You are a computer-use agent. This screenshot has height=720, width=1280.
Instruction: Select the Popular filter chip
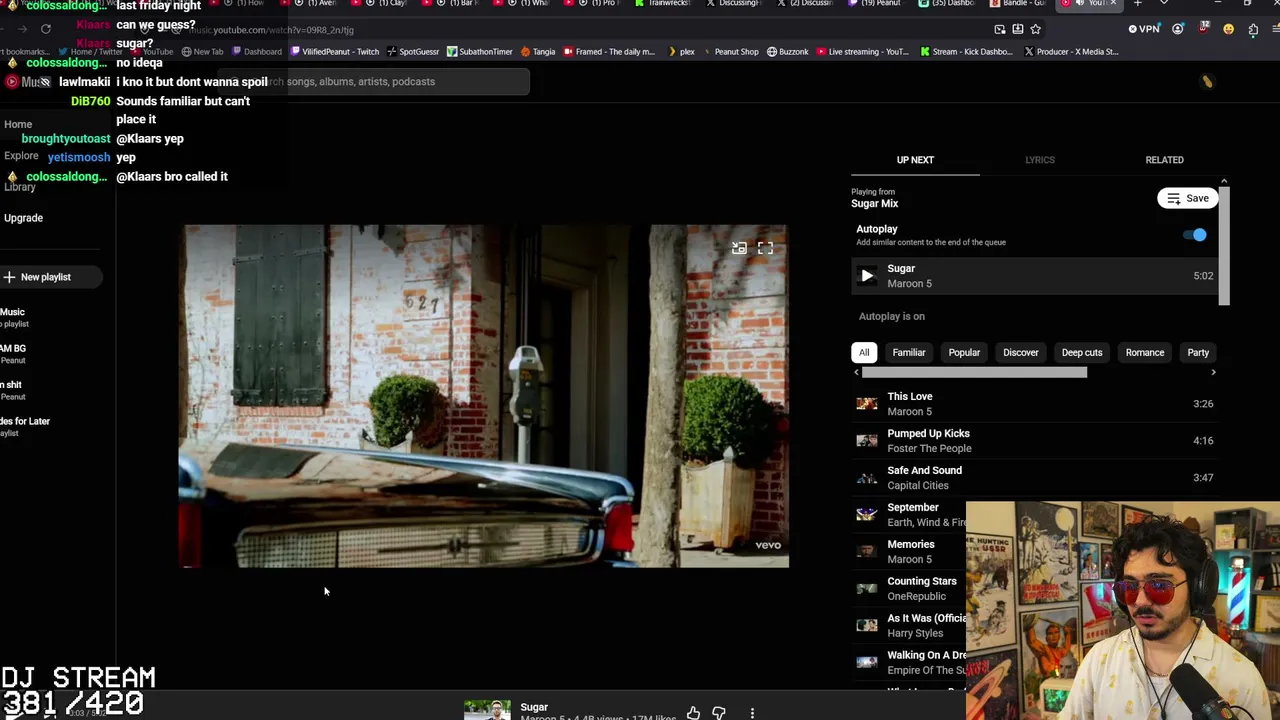coord(964,352)
